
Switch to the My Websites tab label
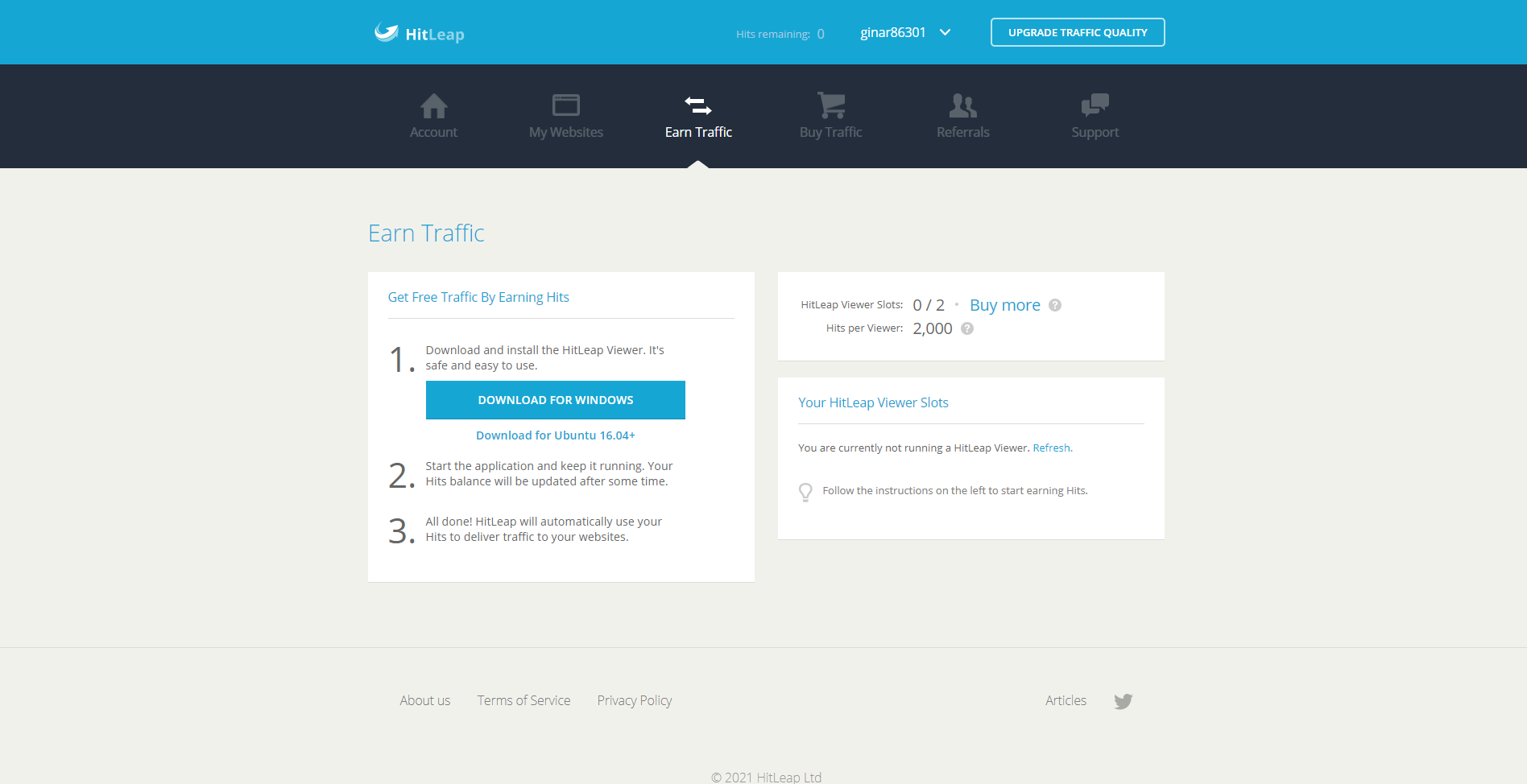pos(566,132)
